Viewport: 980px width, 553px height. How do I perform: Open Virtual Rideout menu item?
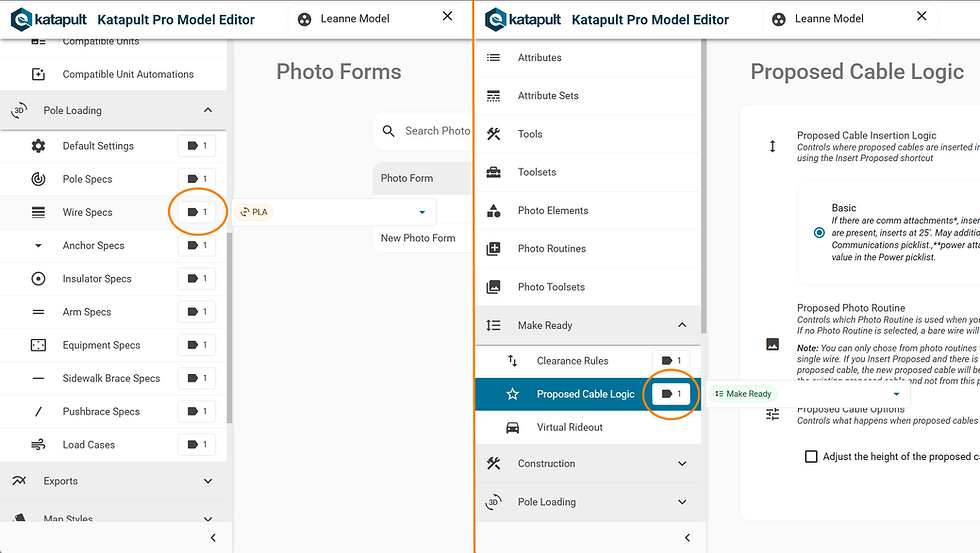(588, 427)
